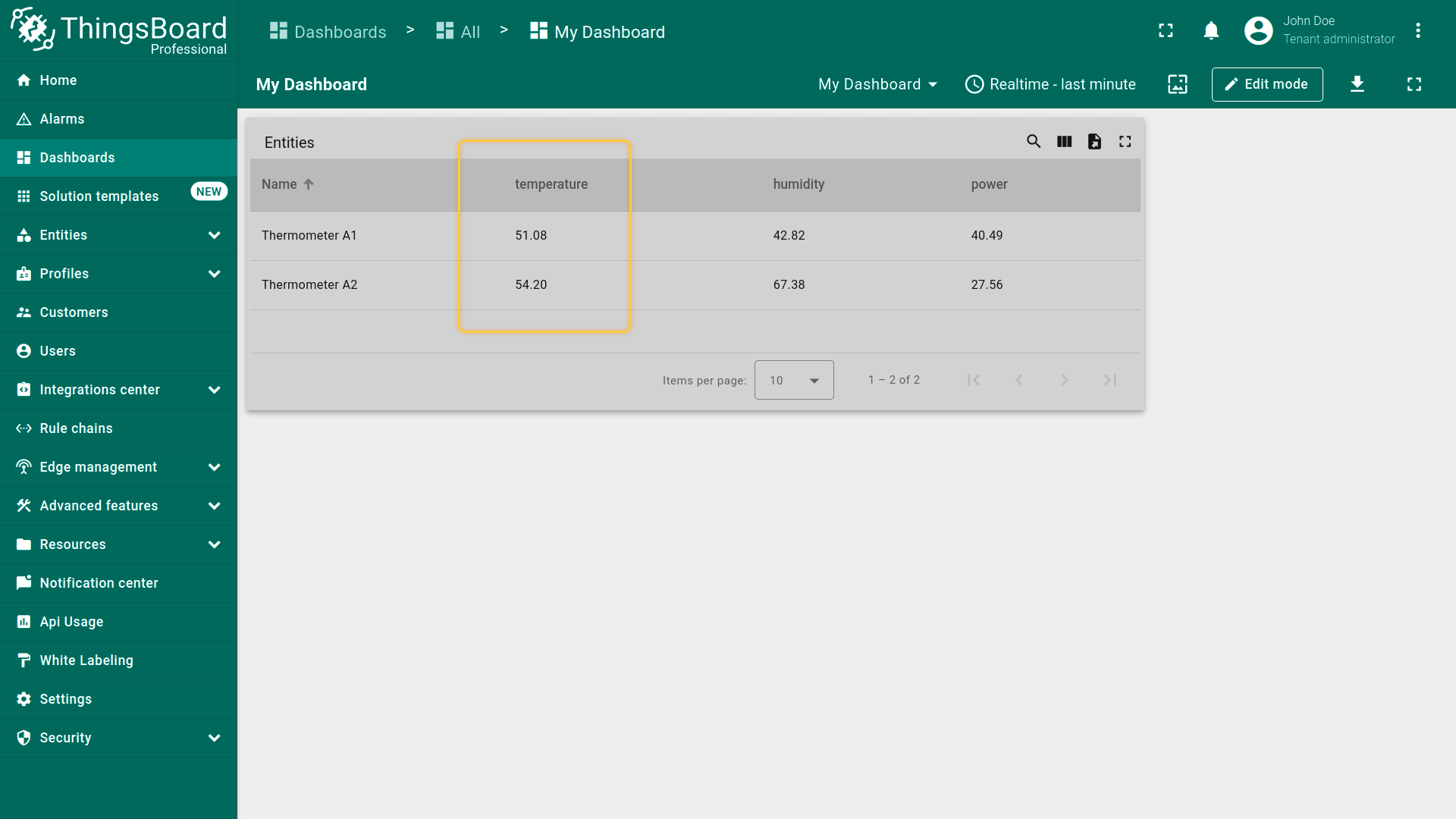Image resolution: width=1456 pixels, height=819 pixels.
Task: Open the My Dashboard state selector dropdown
Action: [x=877, y=84]
